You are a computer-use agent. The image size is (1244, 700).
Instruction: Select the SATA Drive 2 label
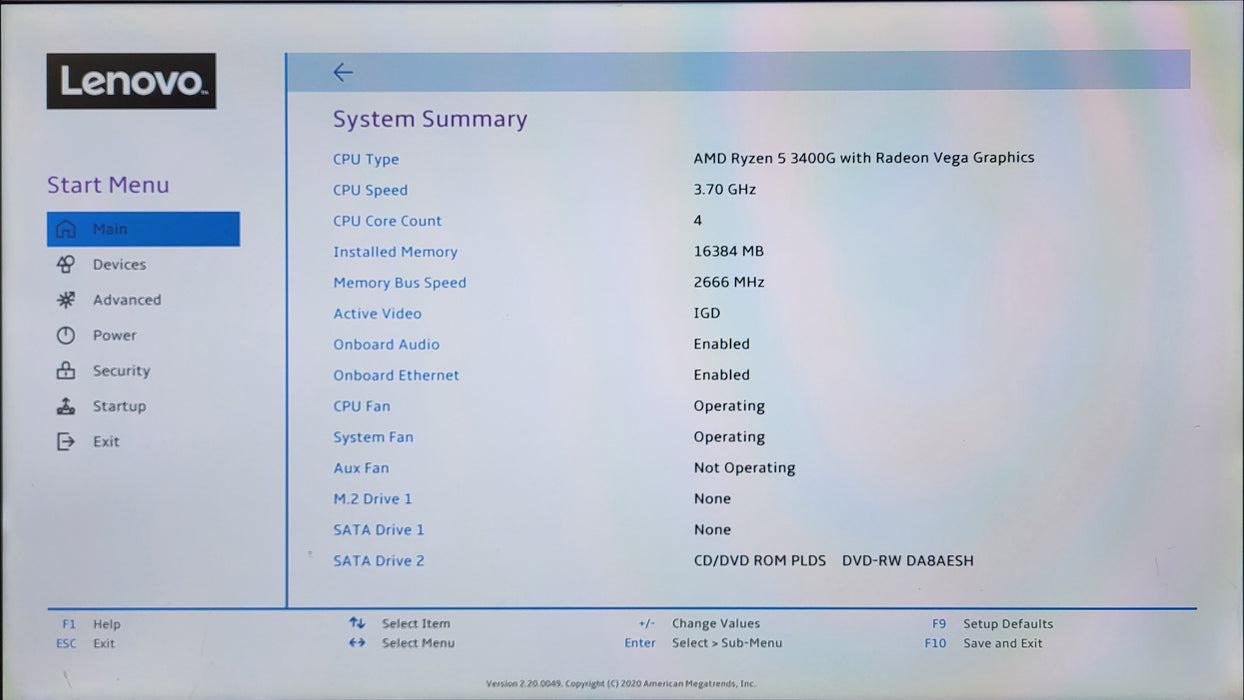pos(379,561)
